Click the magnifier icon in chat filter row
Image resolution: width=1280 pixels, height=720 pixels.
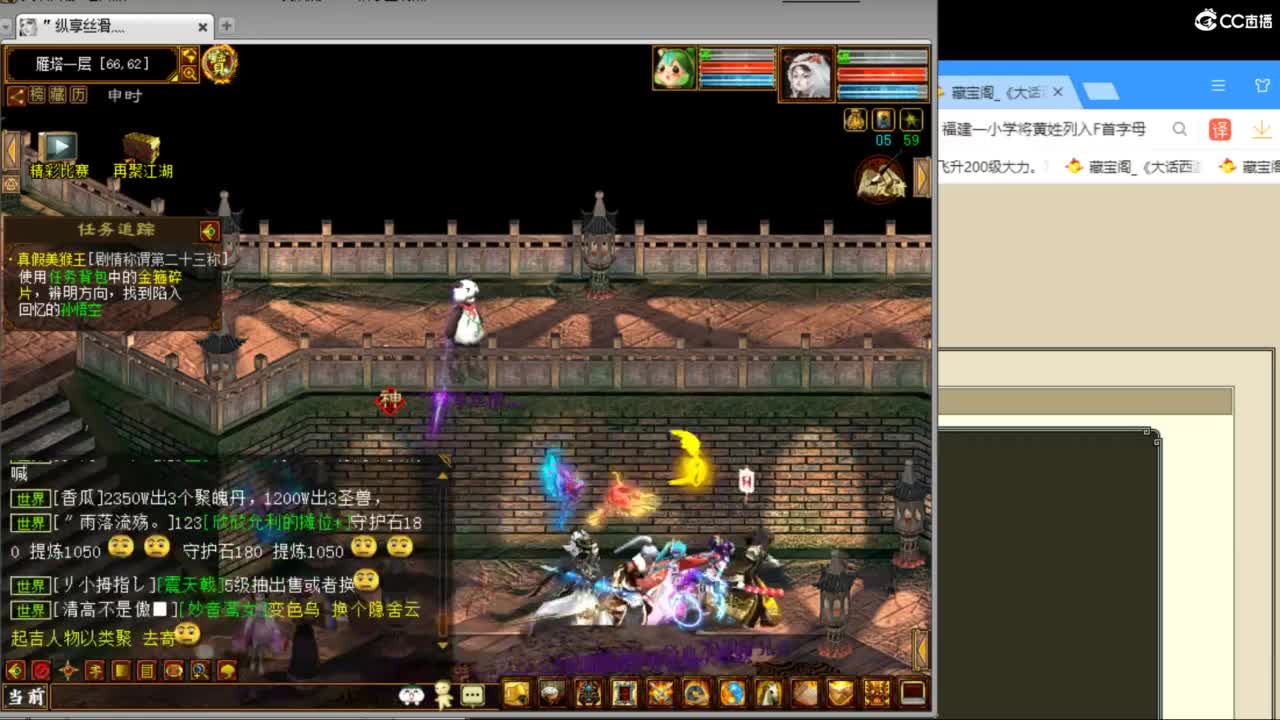click(200, 670)
